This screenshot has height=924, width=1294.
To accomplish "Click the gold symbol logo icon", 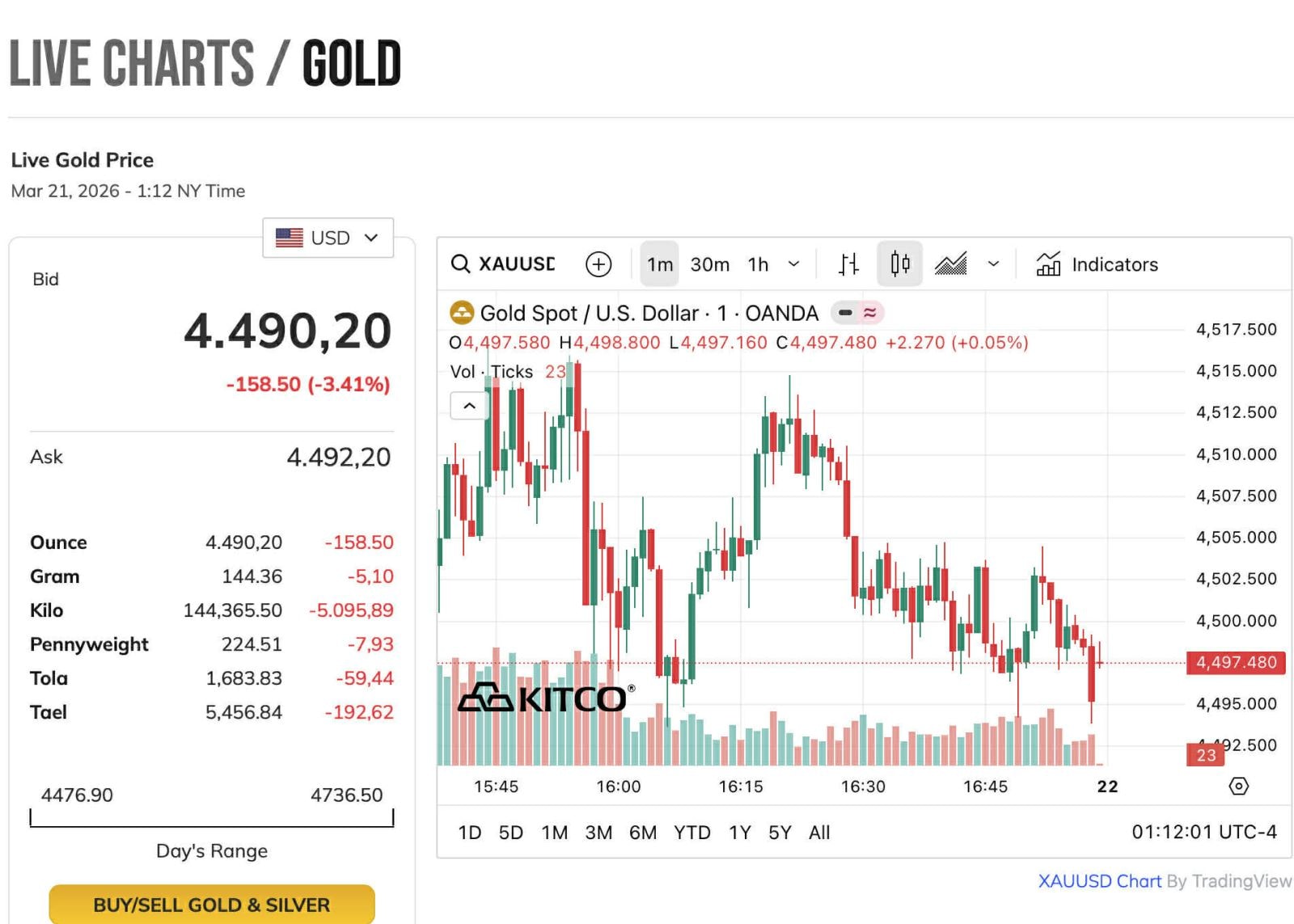I will [461, 313].
